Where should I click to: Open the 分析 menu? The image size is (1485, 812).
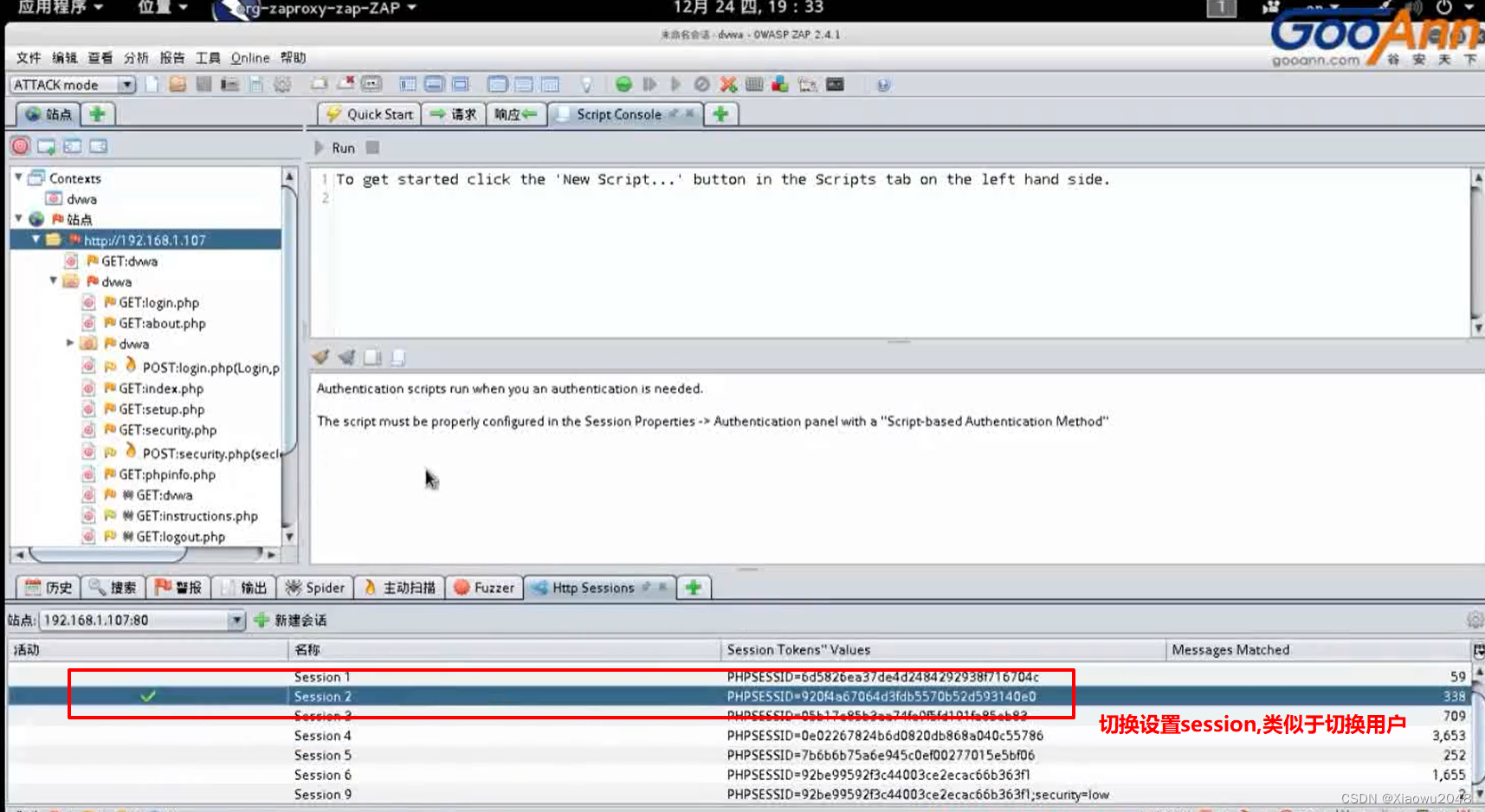click(136, 58)
